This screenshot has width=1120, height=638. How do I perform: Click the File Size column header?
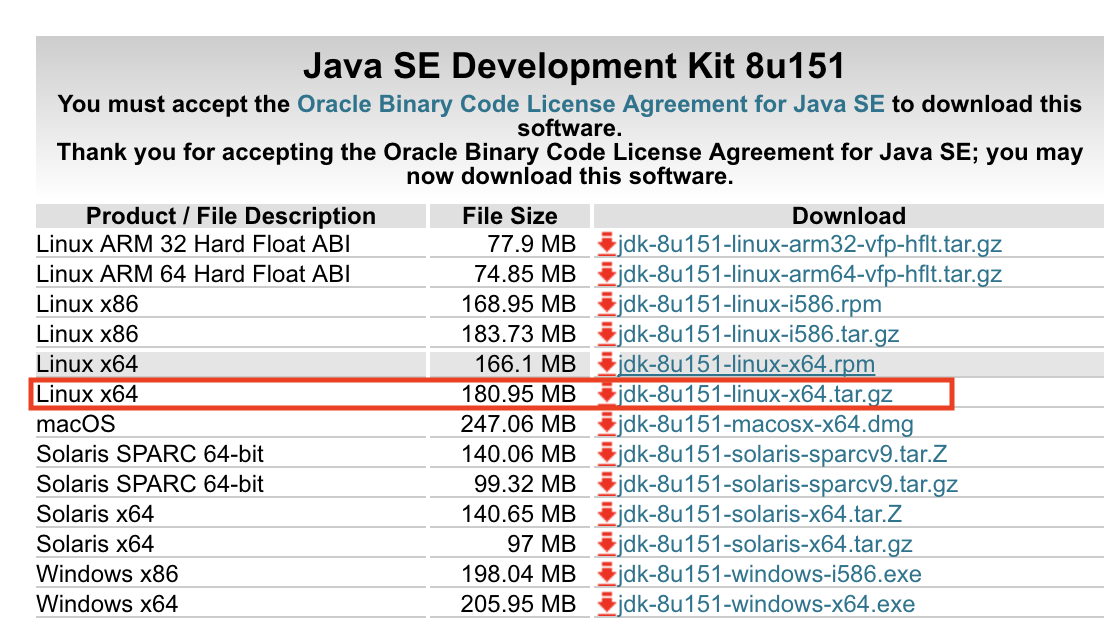pyautogui.click(x=510, y=216)
